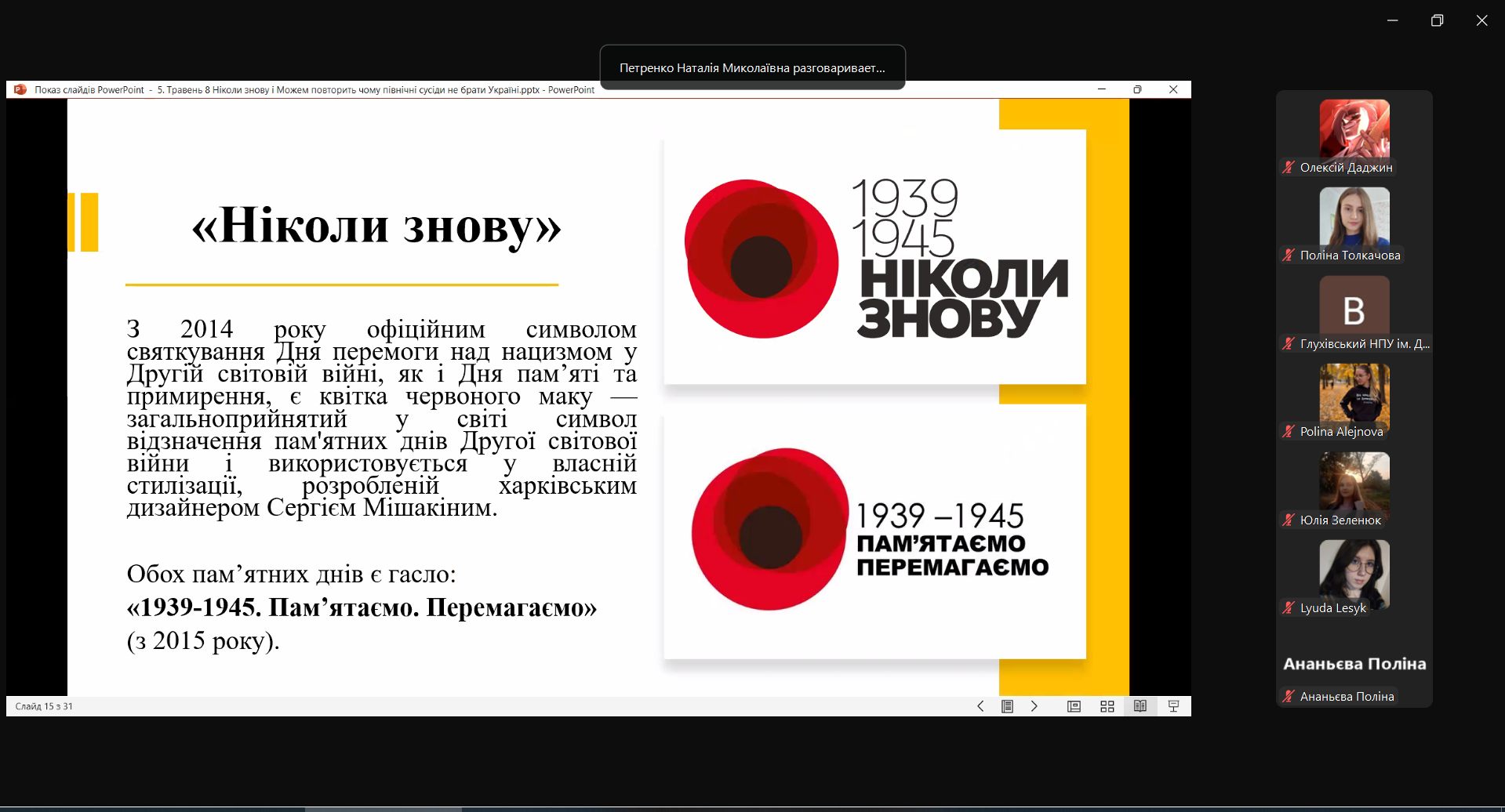Viewport: 1505px width, 812px height.
Task: Restore down the meeting window
Action: [x=1437, y=20]
